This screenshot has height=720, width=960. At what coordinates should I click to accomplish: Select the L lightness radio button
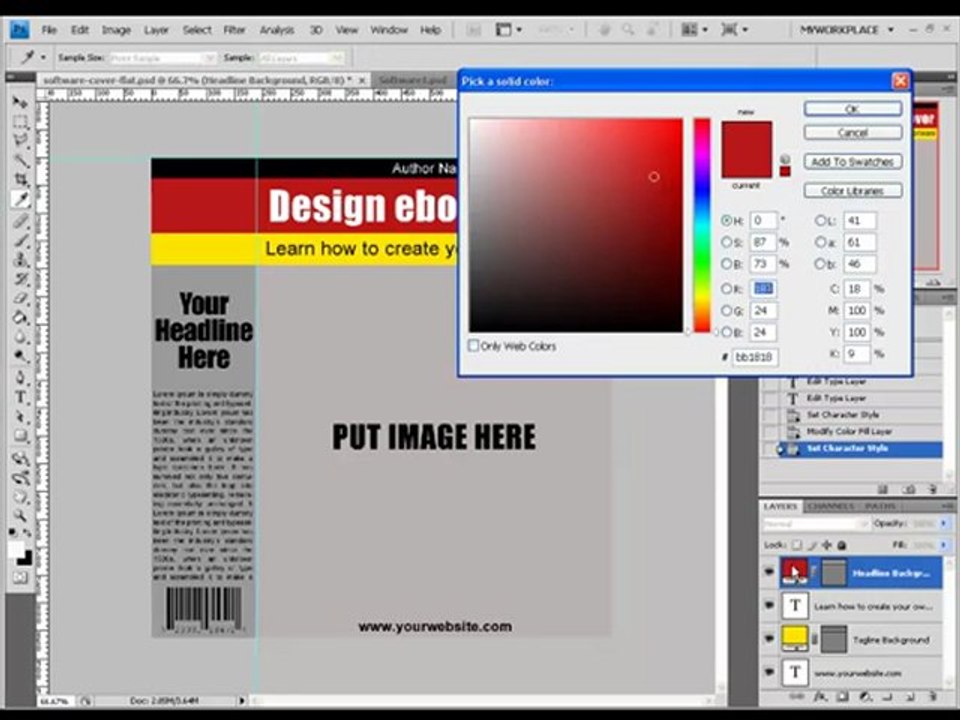tap(820, 220)
